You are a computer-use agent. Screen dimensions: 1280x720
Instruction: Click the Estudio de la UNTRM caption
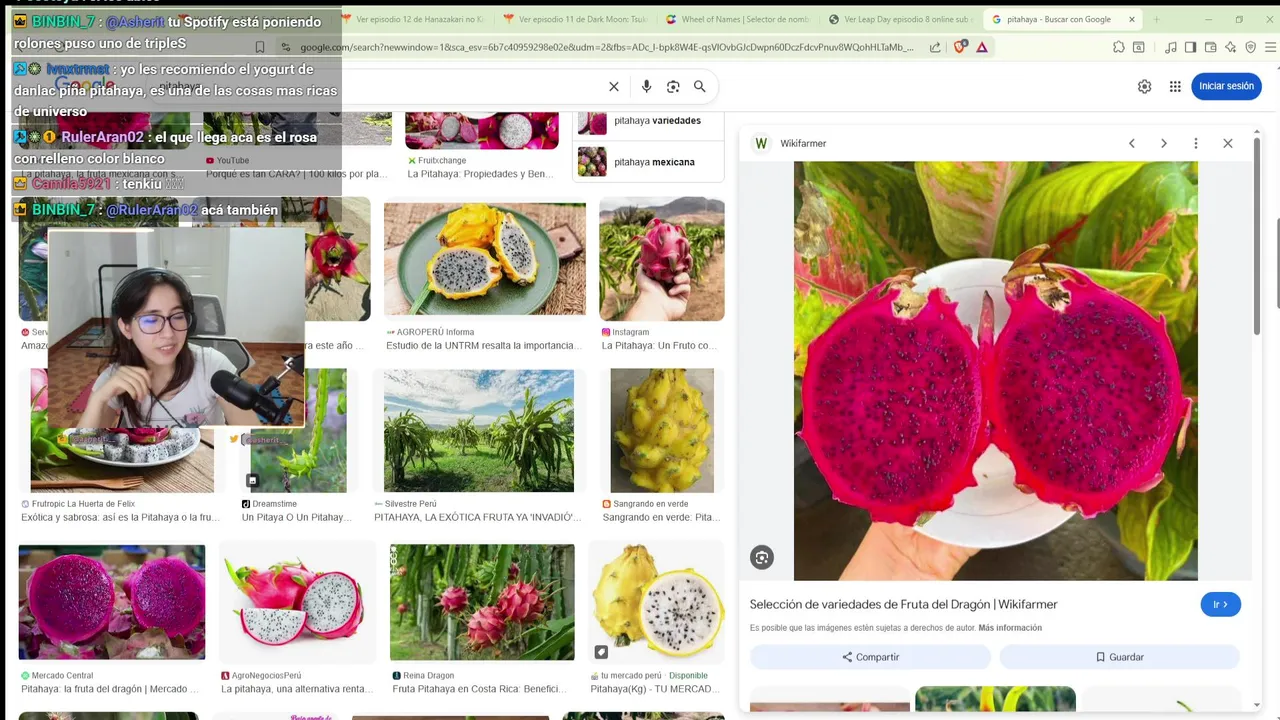pyautogui.click(x=484, y=346)
